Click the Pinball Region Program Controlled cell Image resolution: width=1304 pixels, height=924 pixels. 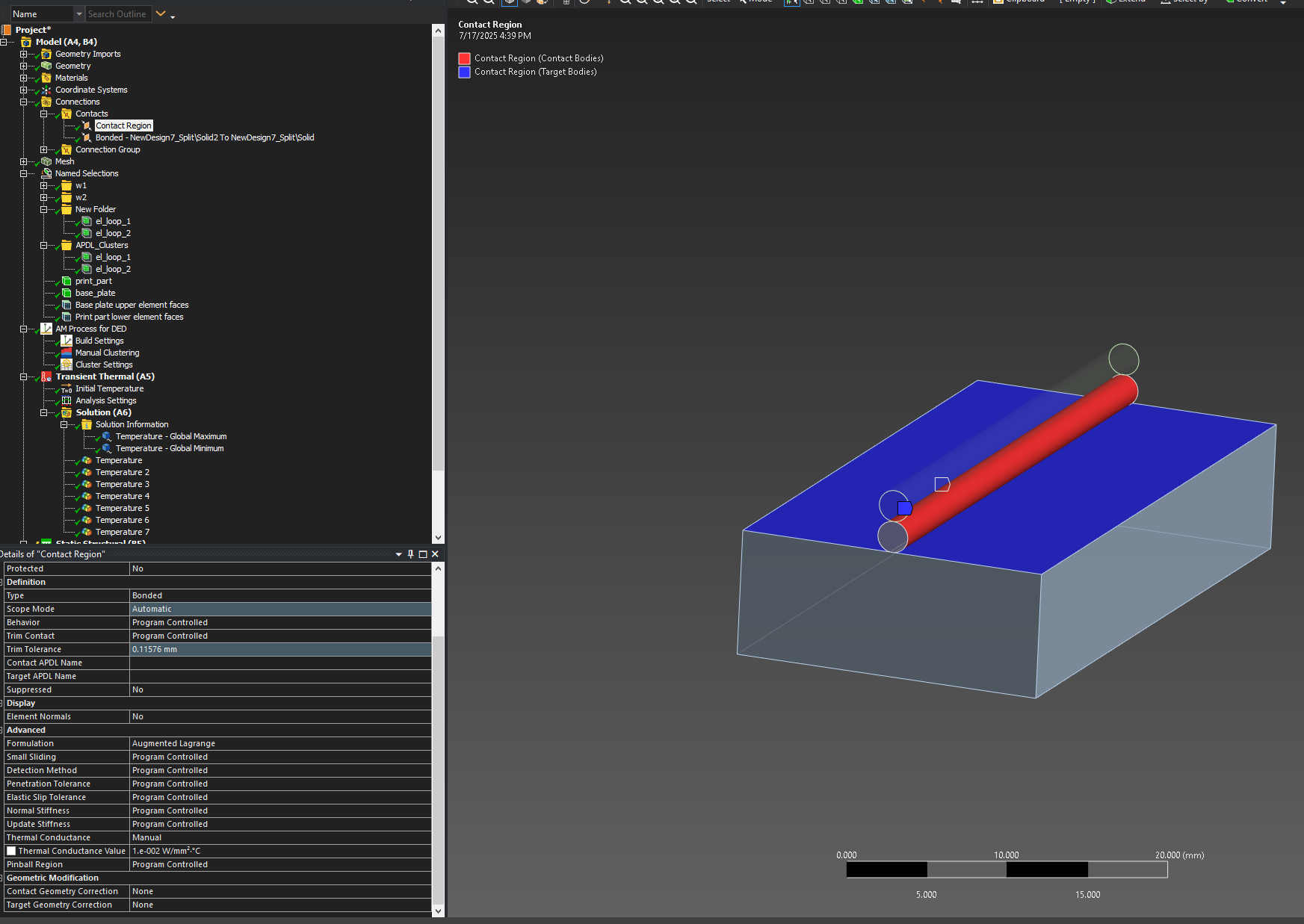[x=280, y=864]
